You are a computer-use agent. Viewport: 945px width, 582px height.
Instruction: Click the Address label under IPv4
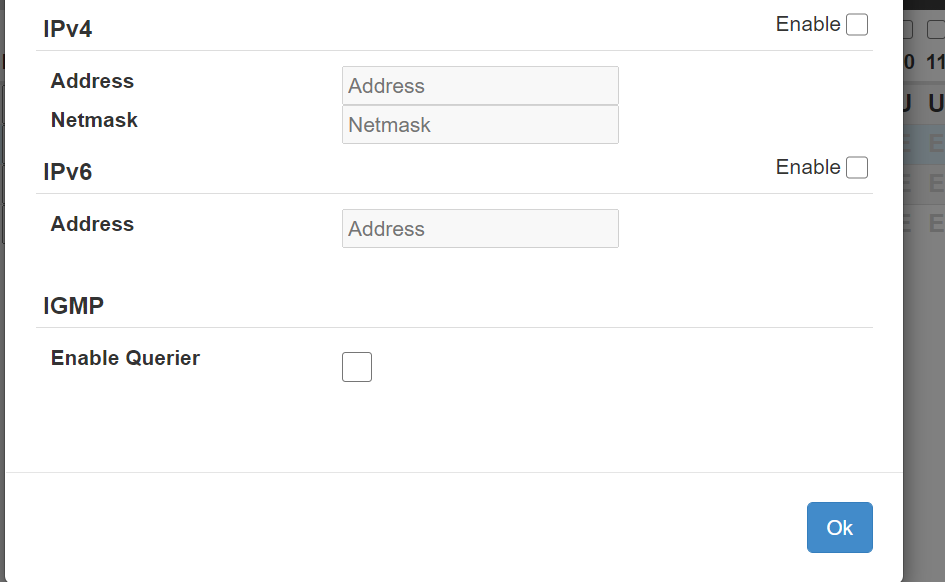click(x=92, y=81)
